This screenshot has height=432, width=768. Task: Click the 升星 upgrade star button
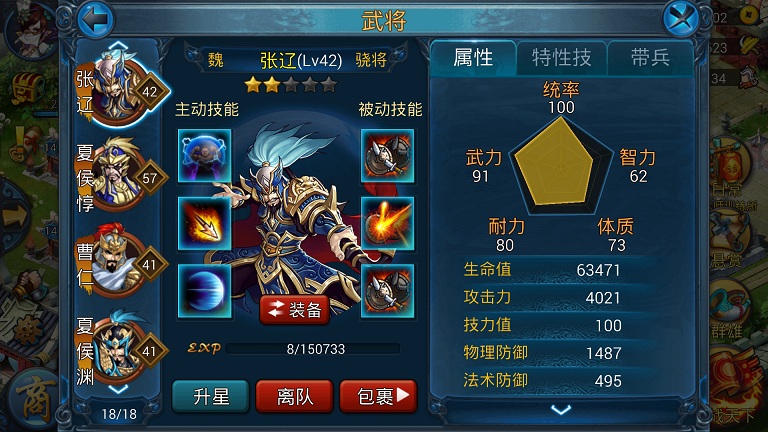211,396
